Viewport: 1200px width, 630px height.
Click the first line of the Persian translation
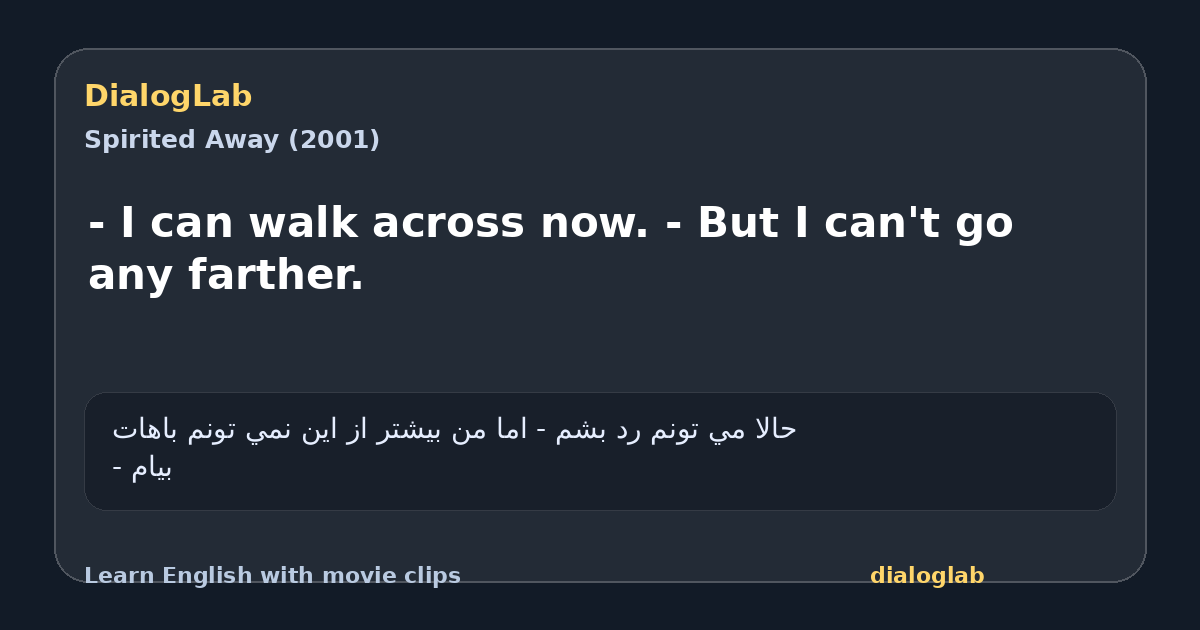point(455,430)
